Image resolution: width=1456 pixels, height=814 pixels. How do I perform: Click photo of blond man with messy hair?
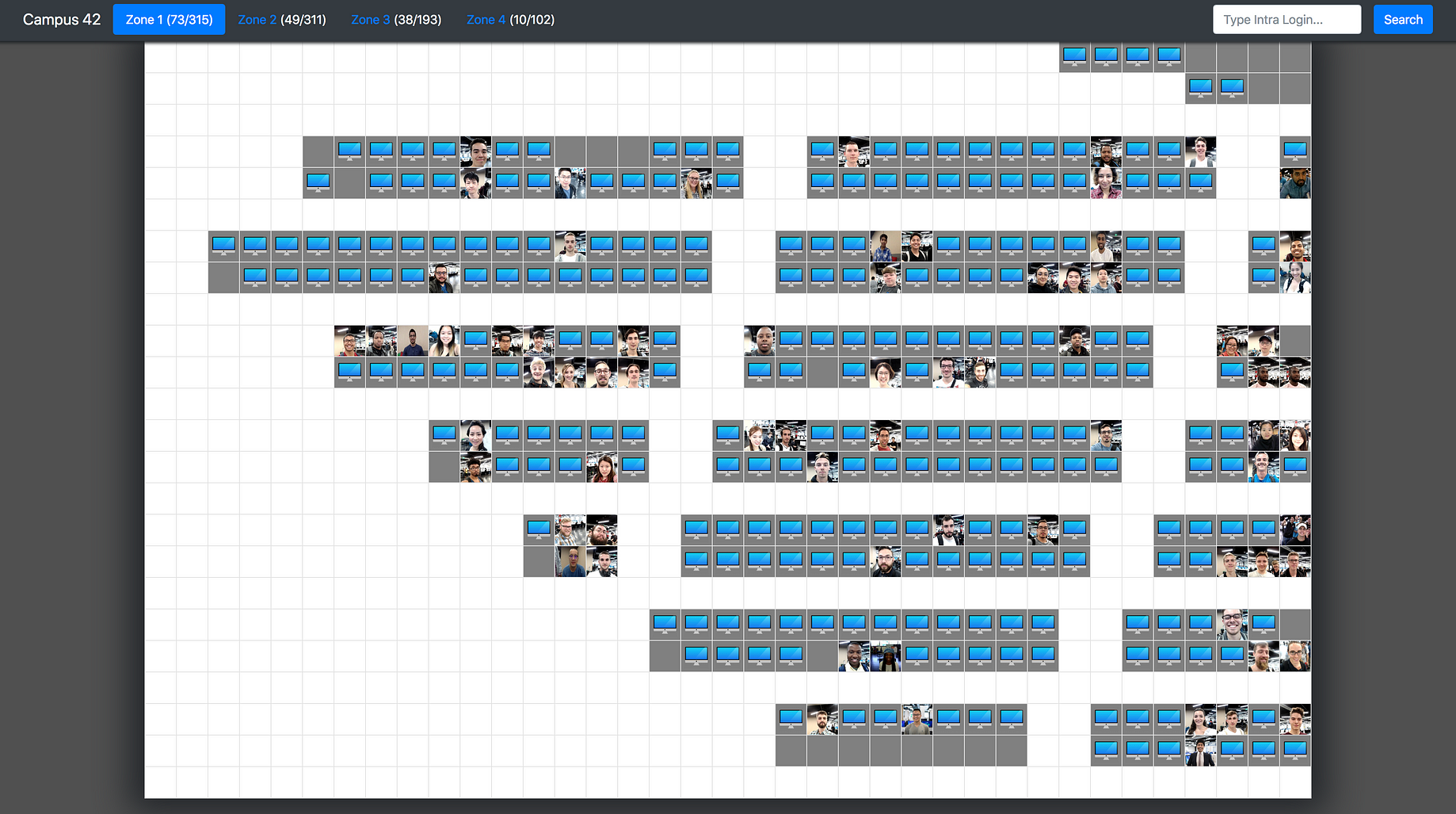click(539, 373)
